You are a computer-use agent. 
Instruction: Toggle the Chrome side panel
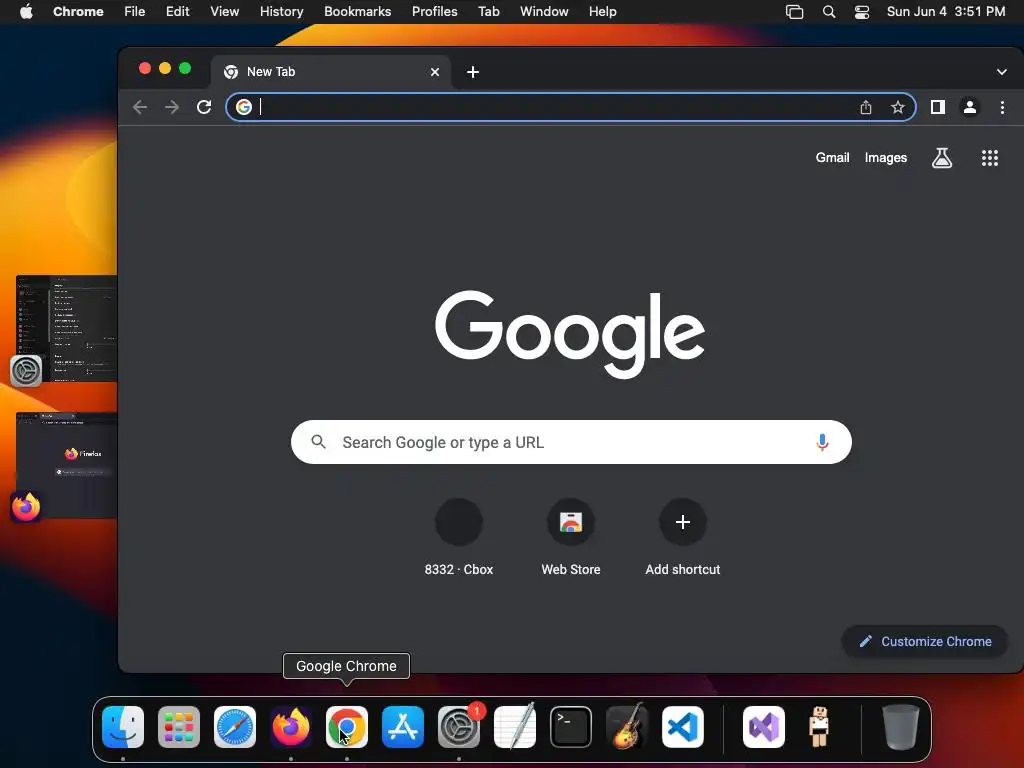[x=938, y=107]
